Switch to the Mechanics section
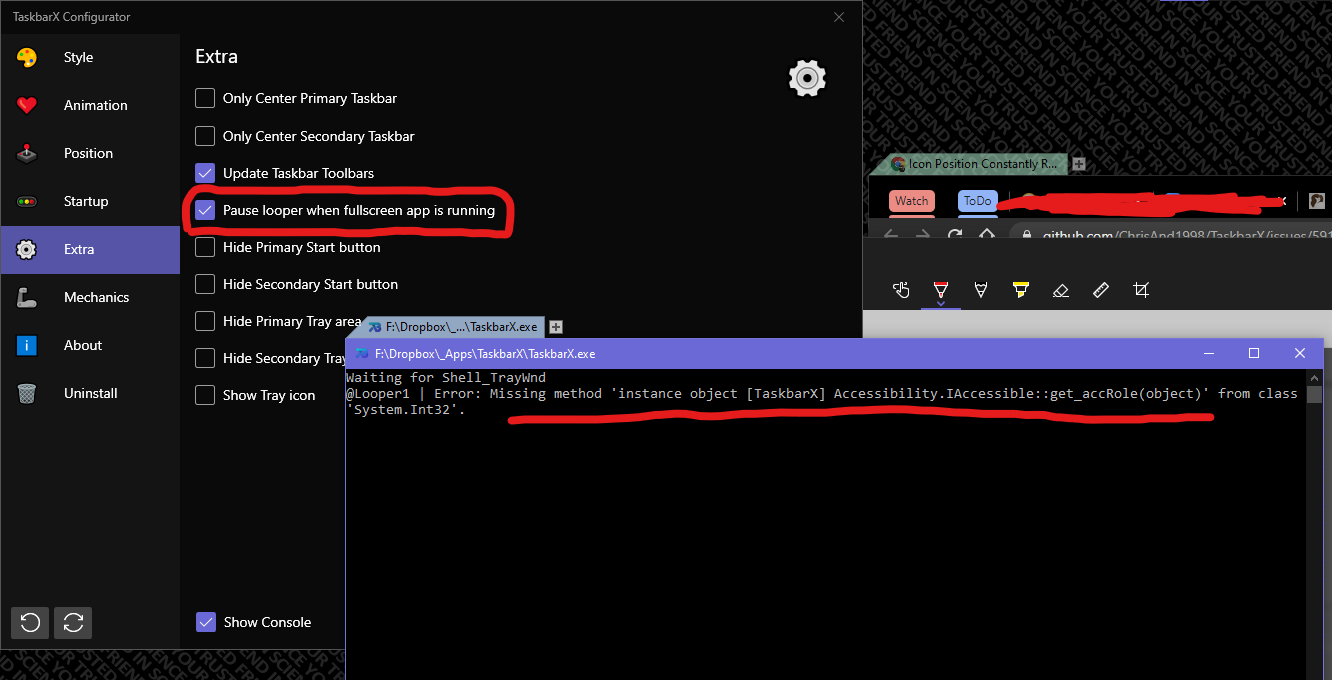The image size is (1332, 680). [97, 297]
